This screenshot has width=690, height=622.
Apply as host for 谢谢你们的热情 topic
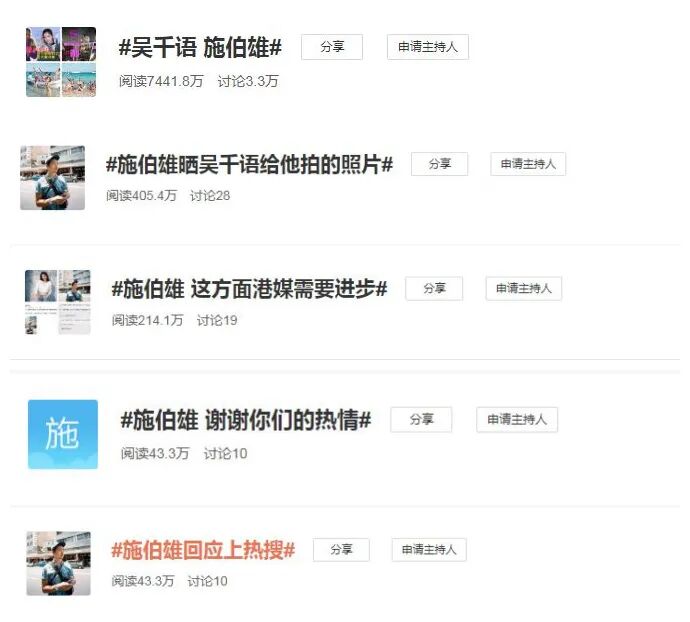pos(517,420)
